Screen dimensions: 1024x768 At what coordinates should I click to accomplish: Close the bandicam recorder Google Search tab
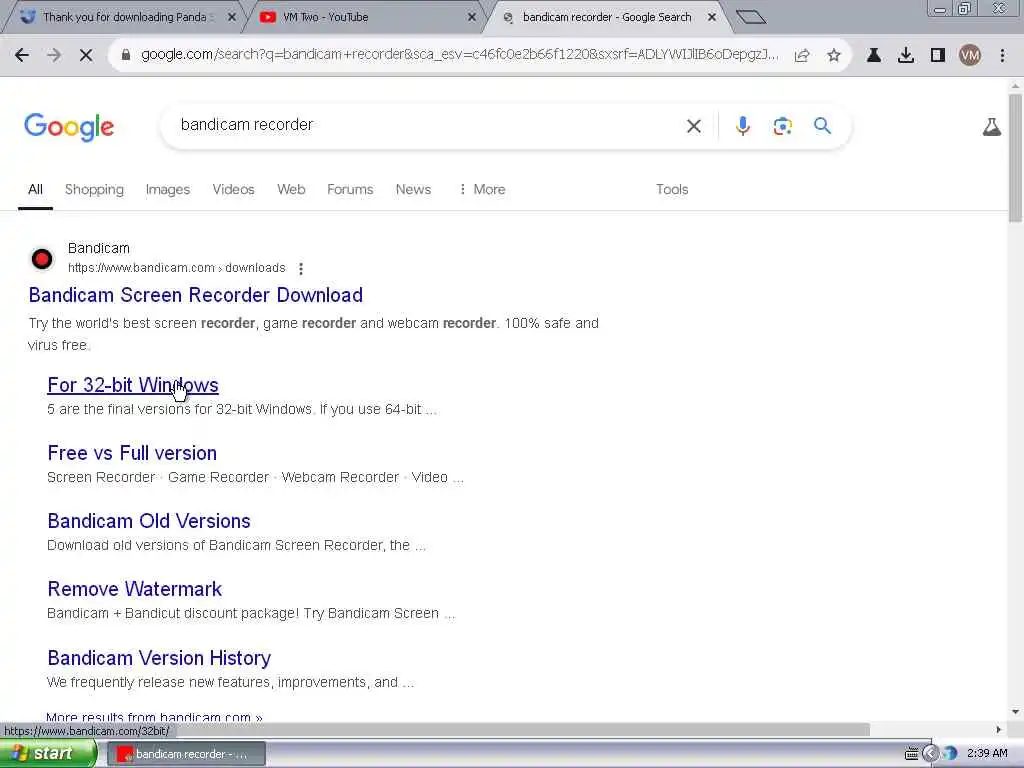click(712, 17)
